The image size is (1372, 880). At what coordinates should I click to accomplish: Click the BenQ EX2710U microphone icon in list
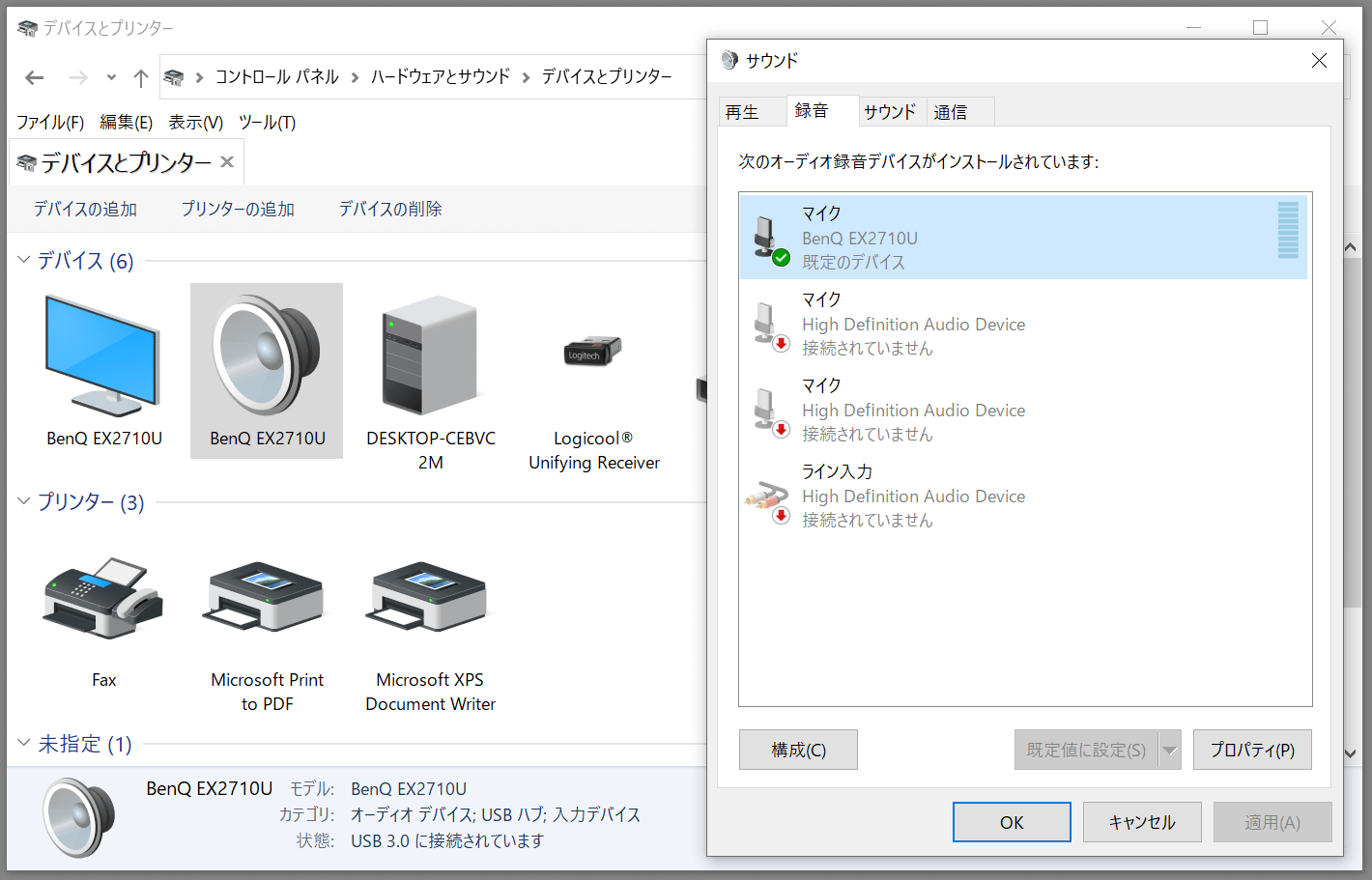point(771,239)
